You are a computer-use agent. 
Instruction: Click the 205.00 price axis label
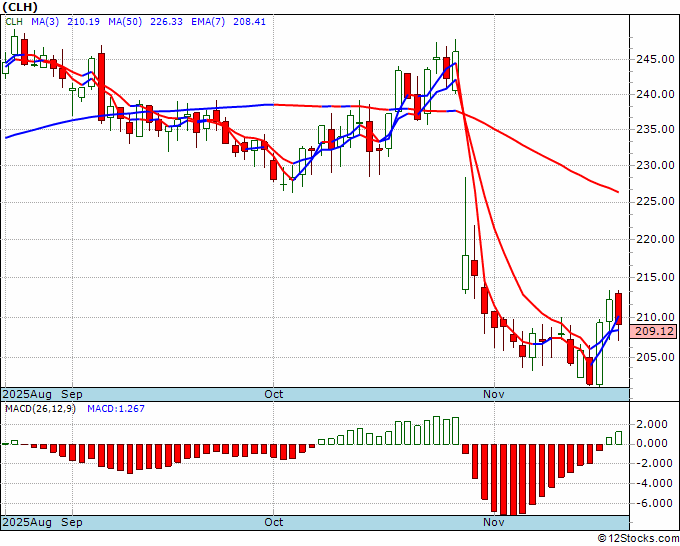point(655,357)
